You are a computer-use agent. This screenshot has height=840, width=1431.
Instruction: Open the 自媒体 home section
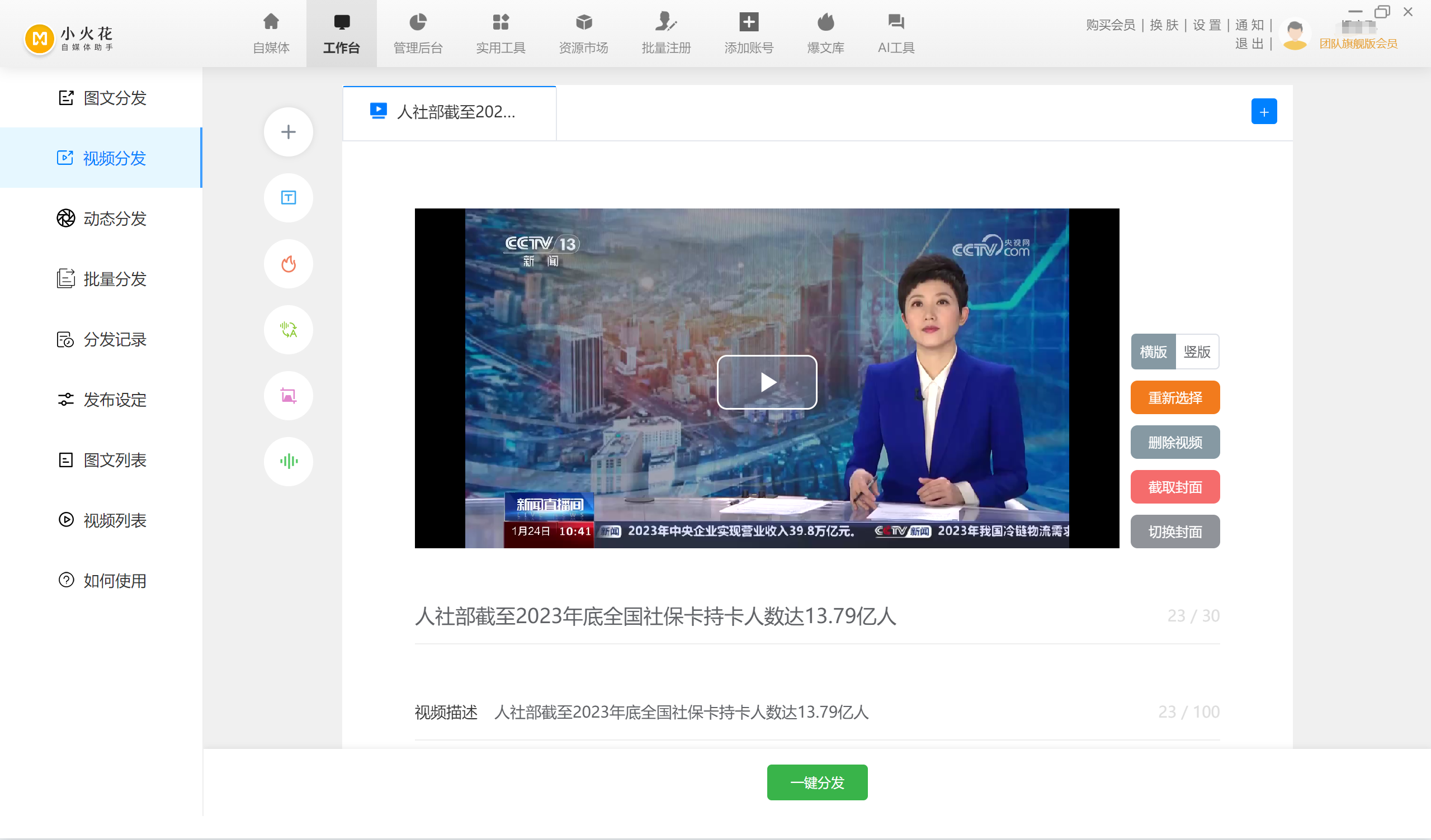click(271, 34)
